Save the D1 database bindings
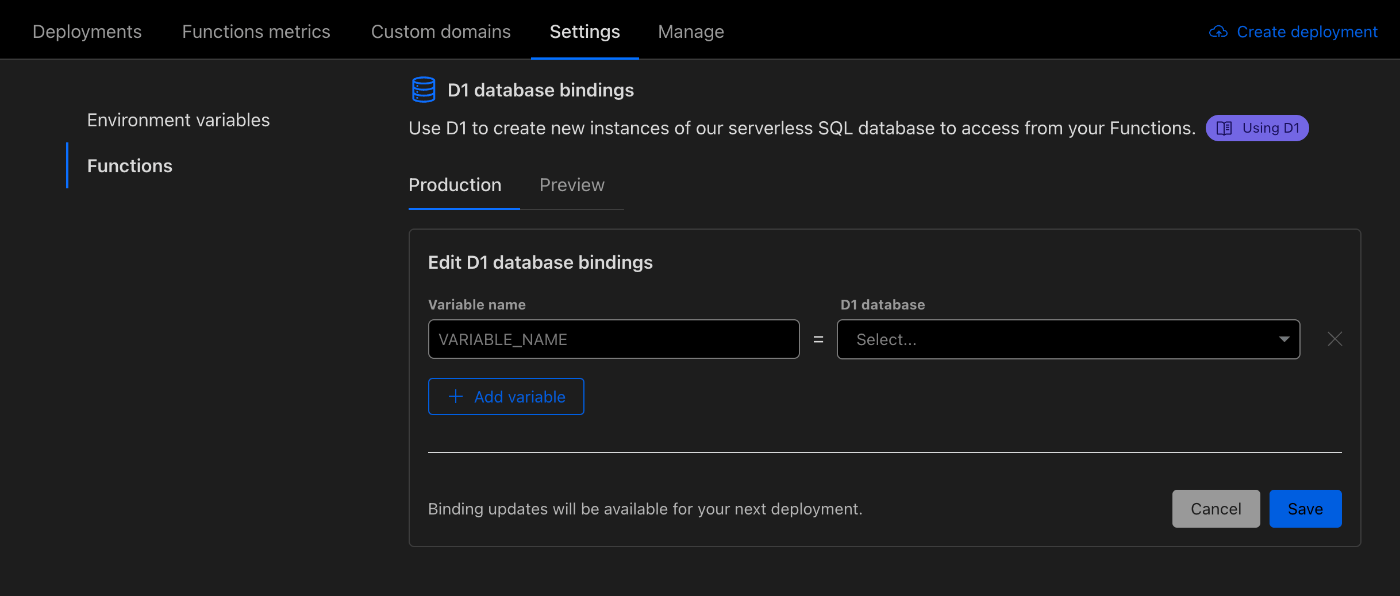The image size is (1400, 596). pyautogui.click(x=1305, y=509)
